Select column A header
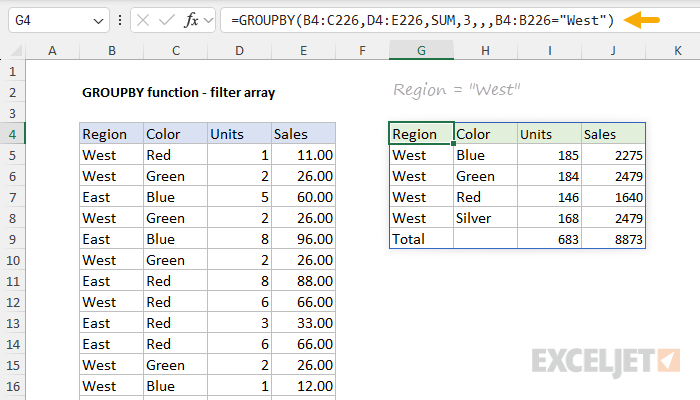Image resolution: width=700 pixels, height=400 pixels. click(x=52, y=51)
